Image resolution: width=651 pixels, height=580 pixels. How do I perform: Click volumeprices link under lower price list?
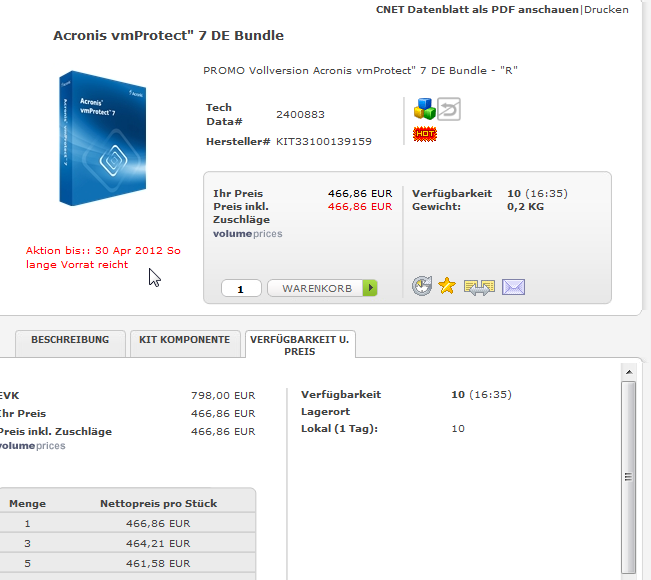click(32, 446)
